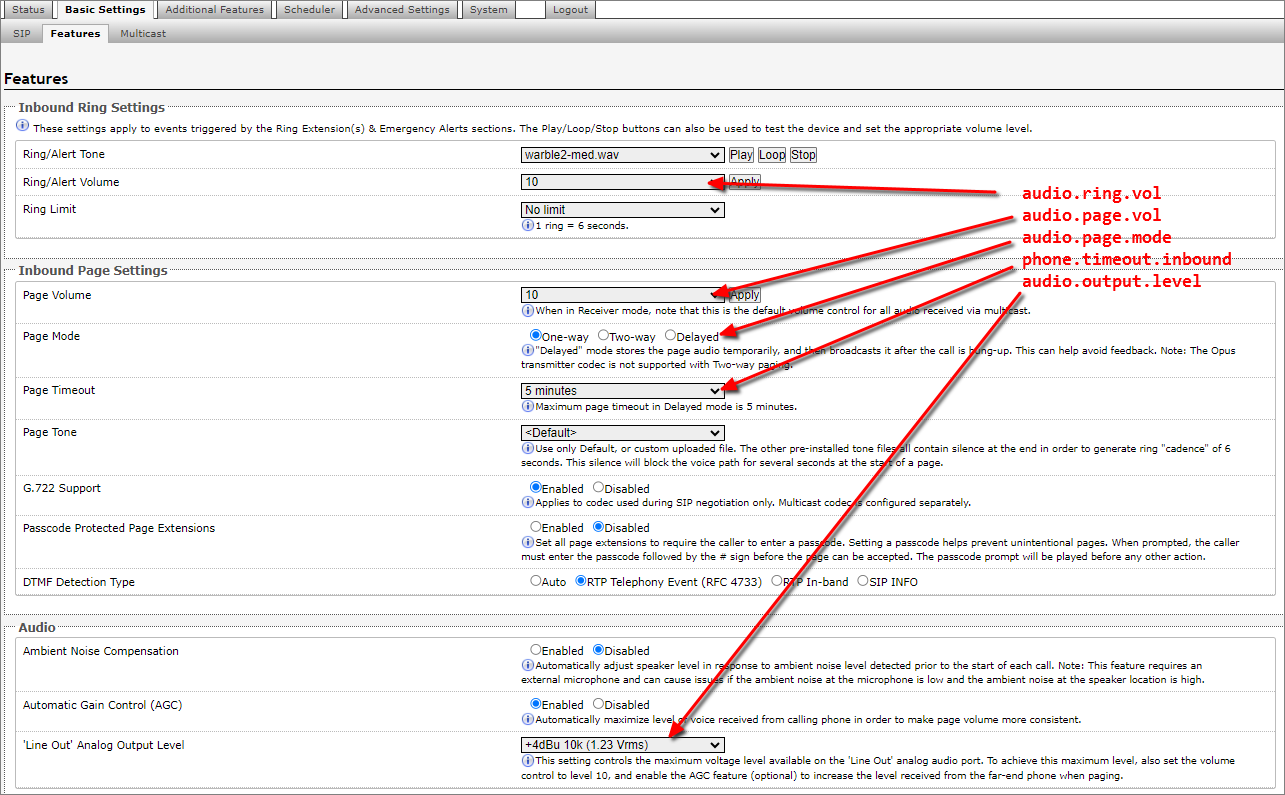Click Apply next to Page Volume

(744, 295)
